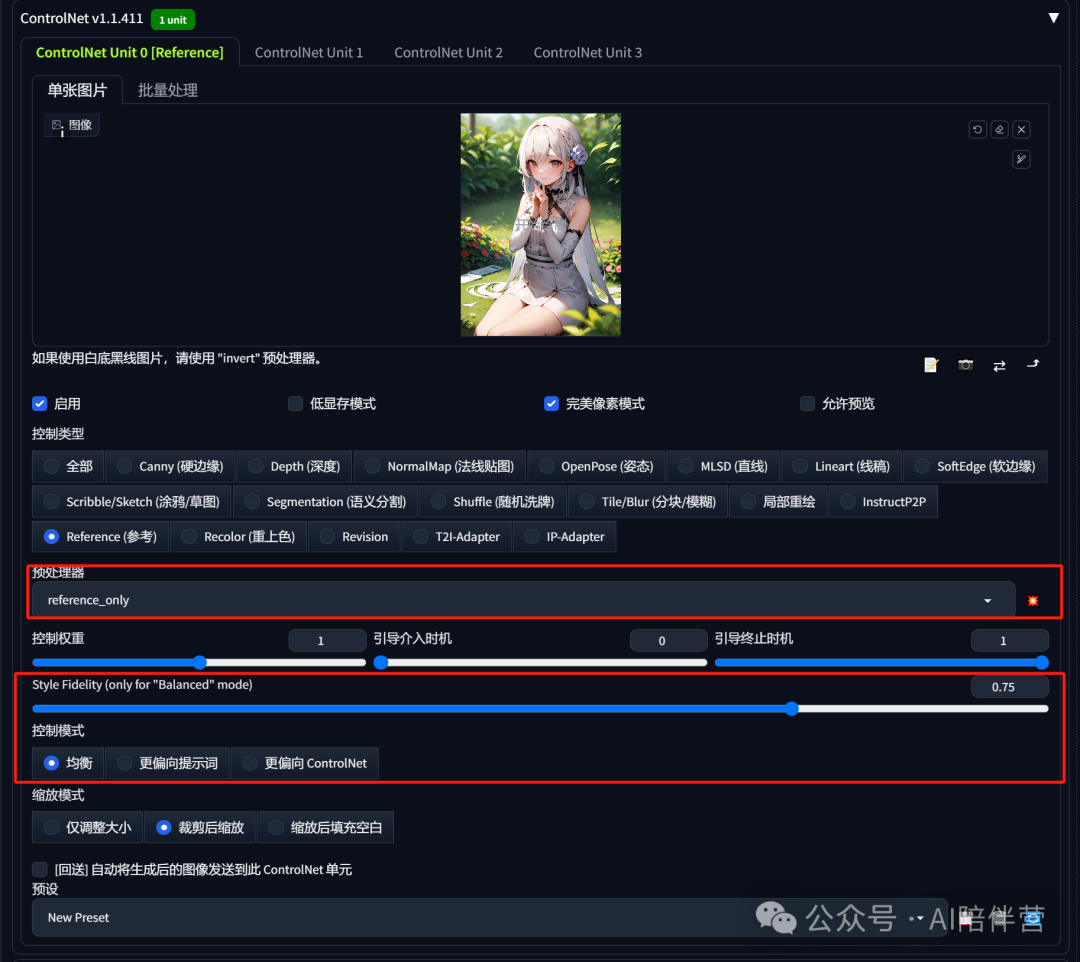Click the 图像 label icon
The image size is (1080, 962).
[72, 125]
